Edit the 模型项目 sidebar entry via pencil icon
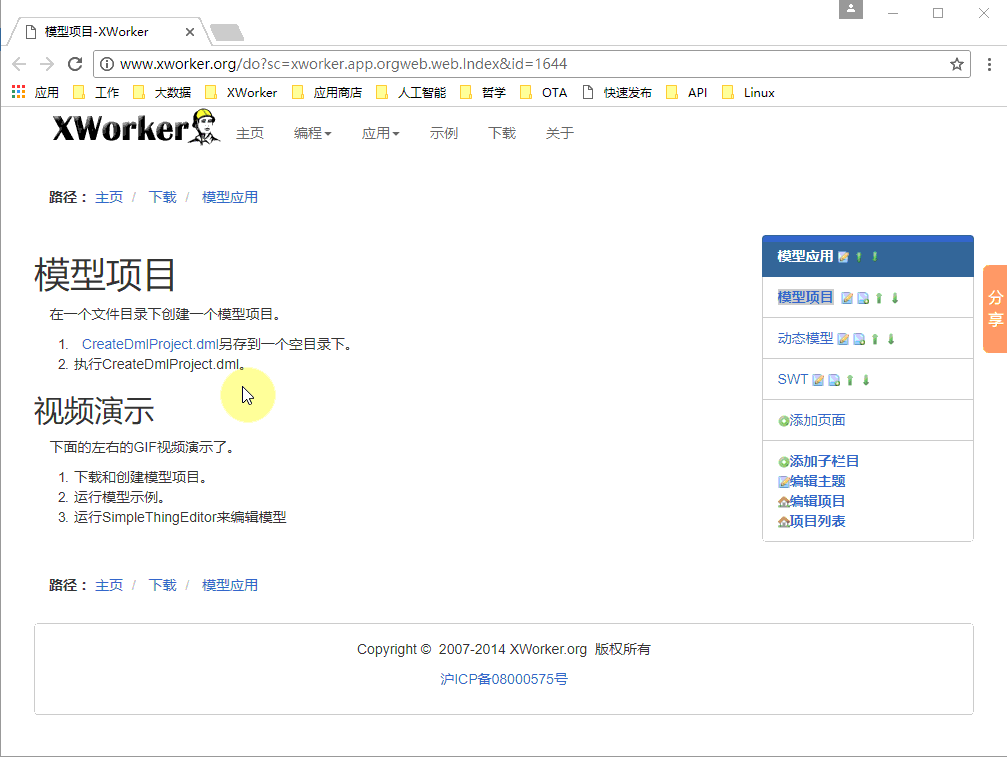Viewport: 1007px width, 757px height. pyautogui.click(x=847, y=298)
